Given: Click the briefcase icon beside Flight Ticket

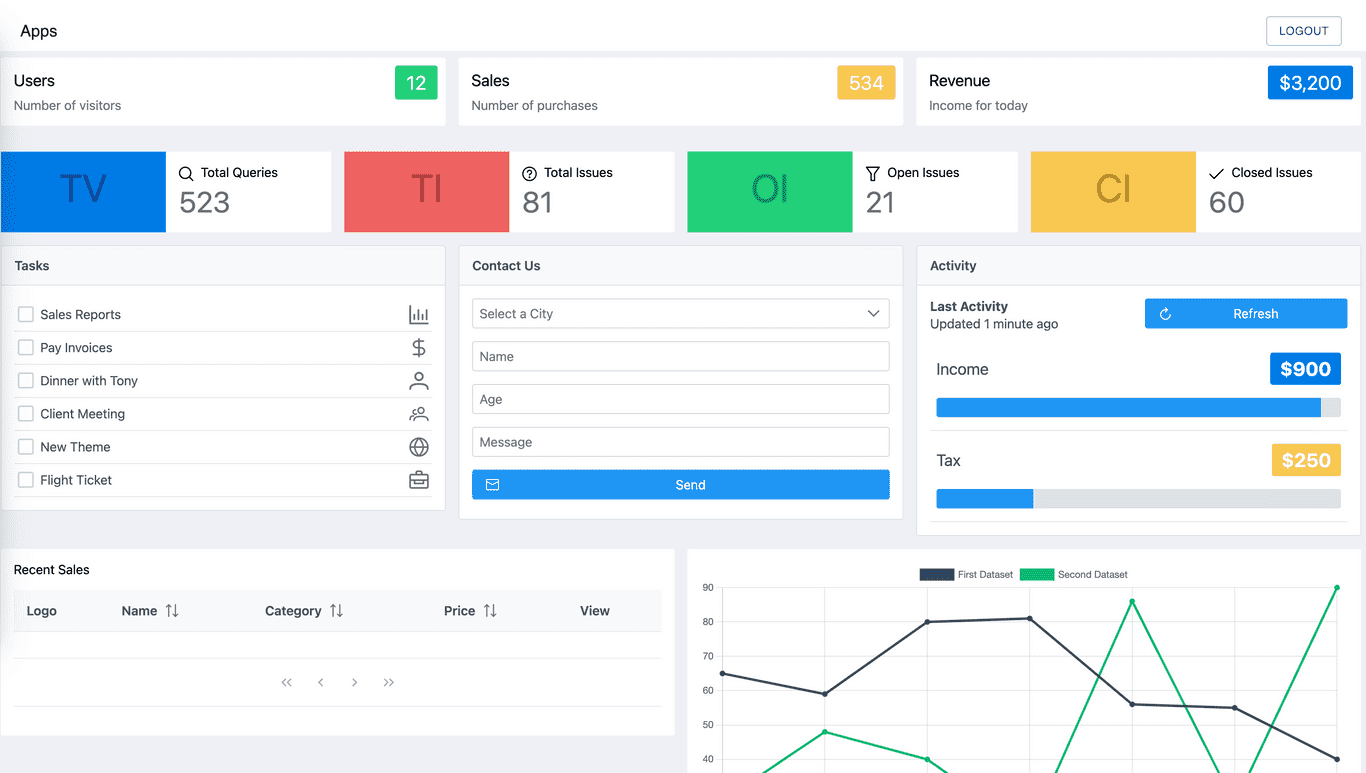Looking at the screenshot, I should coord(419,480).
